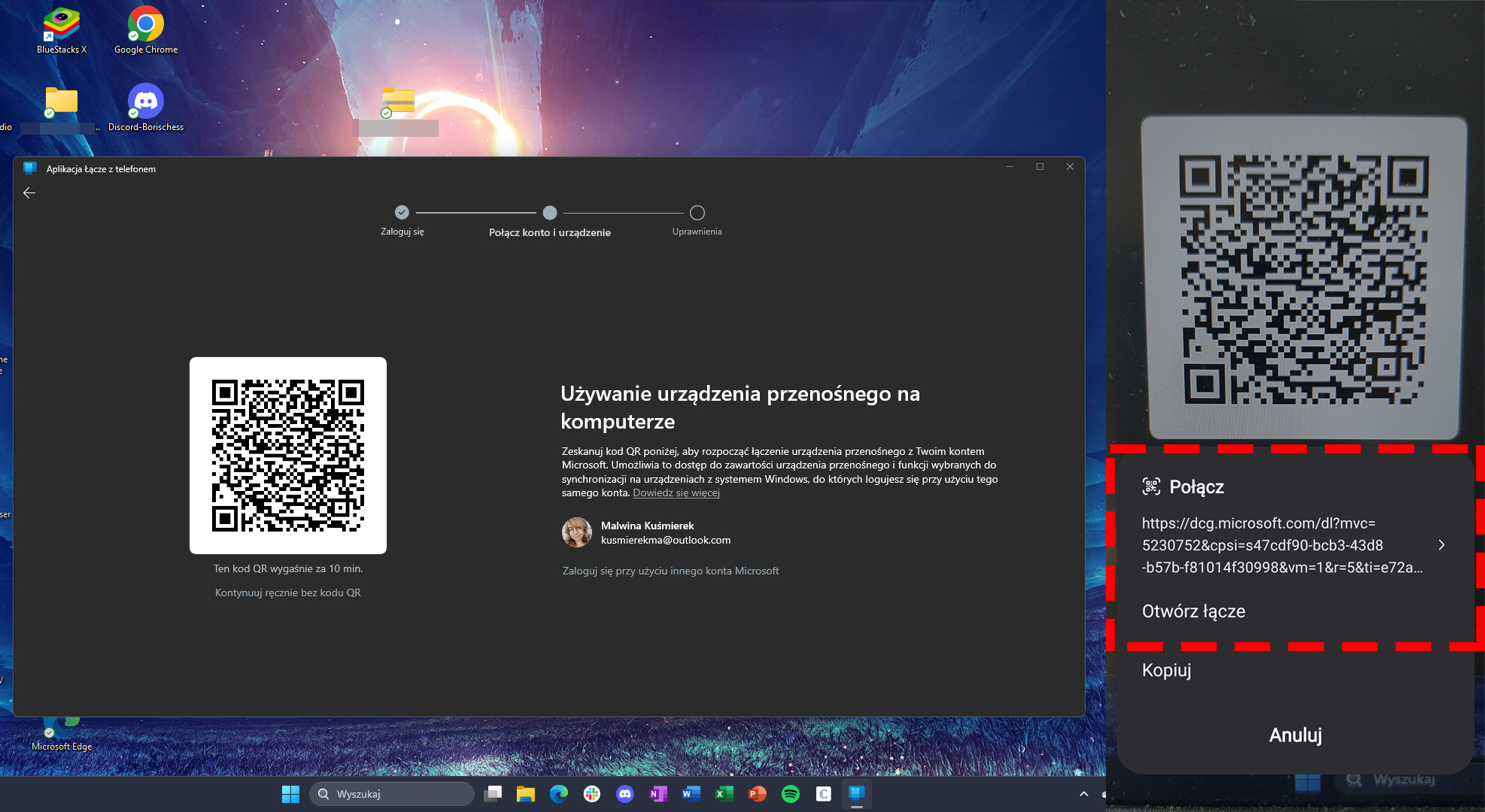The width and height of the screenshot is (1485, 812).
Task: Tap the scanned QR code on phone
Action: (1304, 279)
